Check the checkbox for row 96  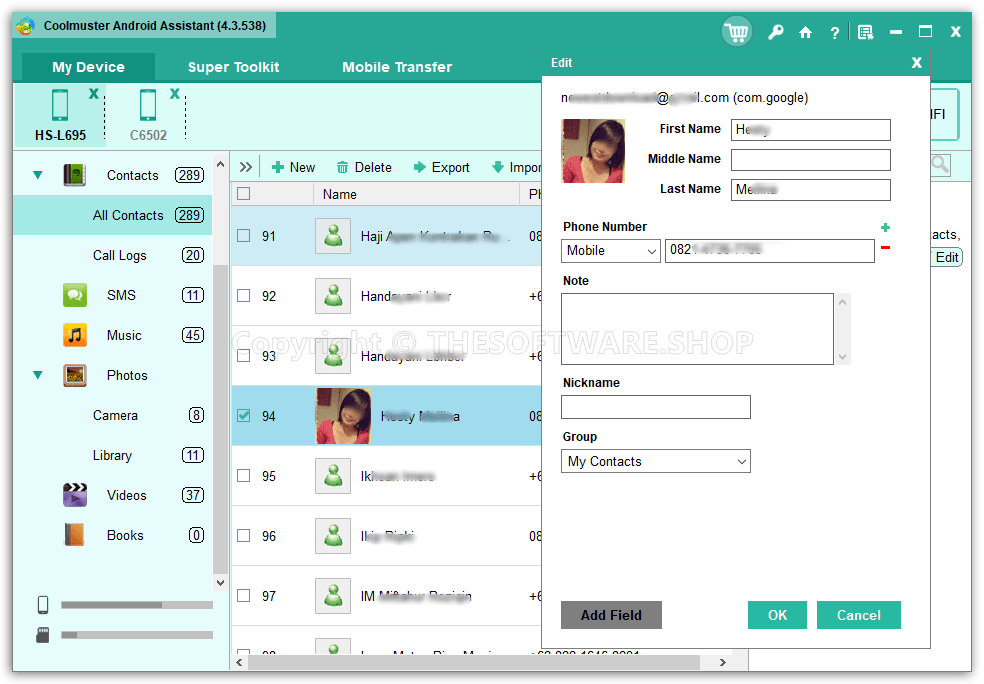point(243,536)
